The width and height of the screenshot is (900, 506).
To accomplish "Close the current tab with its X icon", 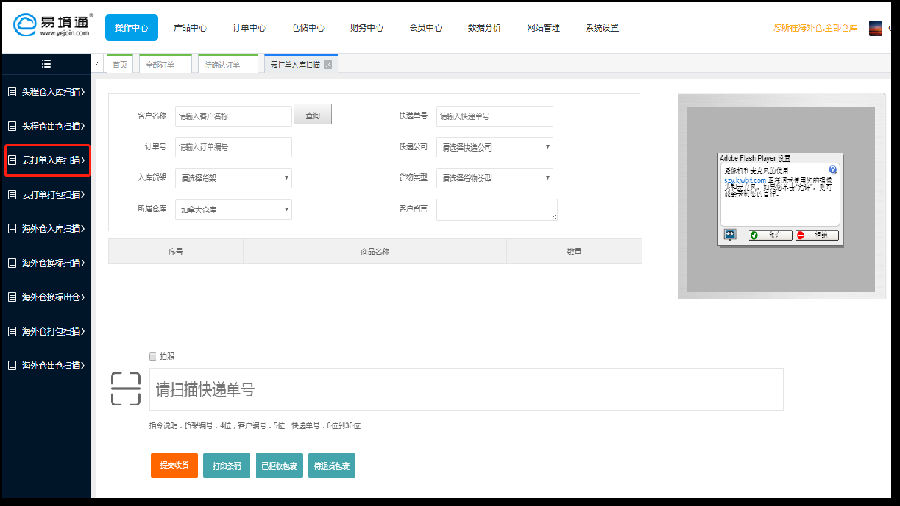I will point(328,65).
